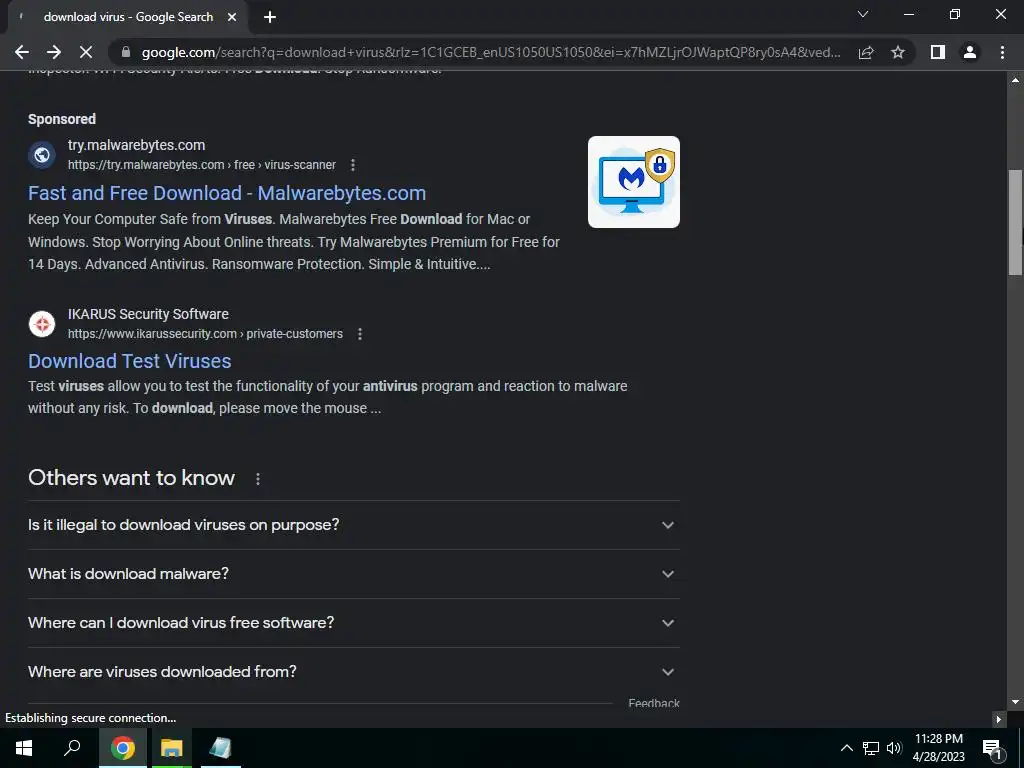Screen dimensions: 1024x768
Task: Open the Download Test Viruses link
Action: pyautogui.click(x=129, y=361)
